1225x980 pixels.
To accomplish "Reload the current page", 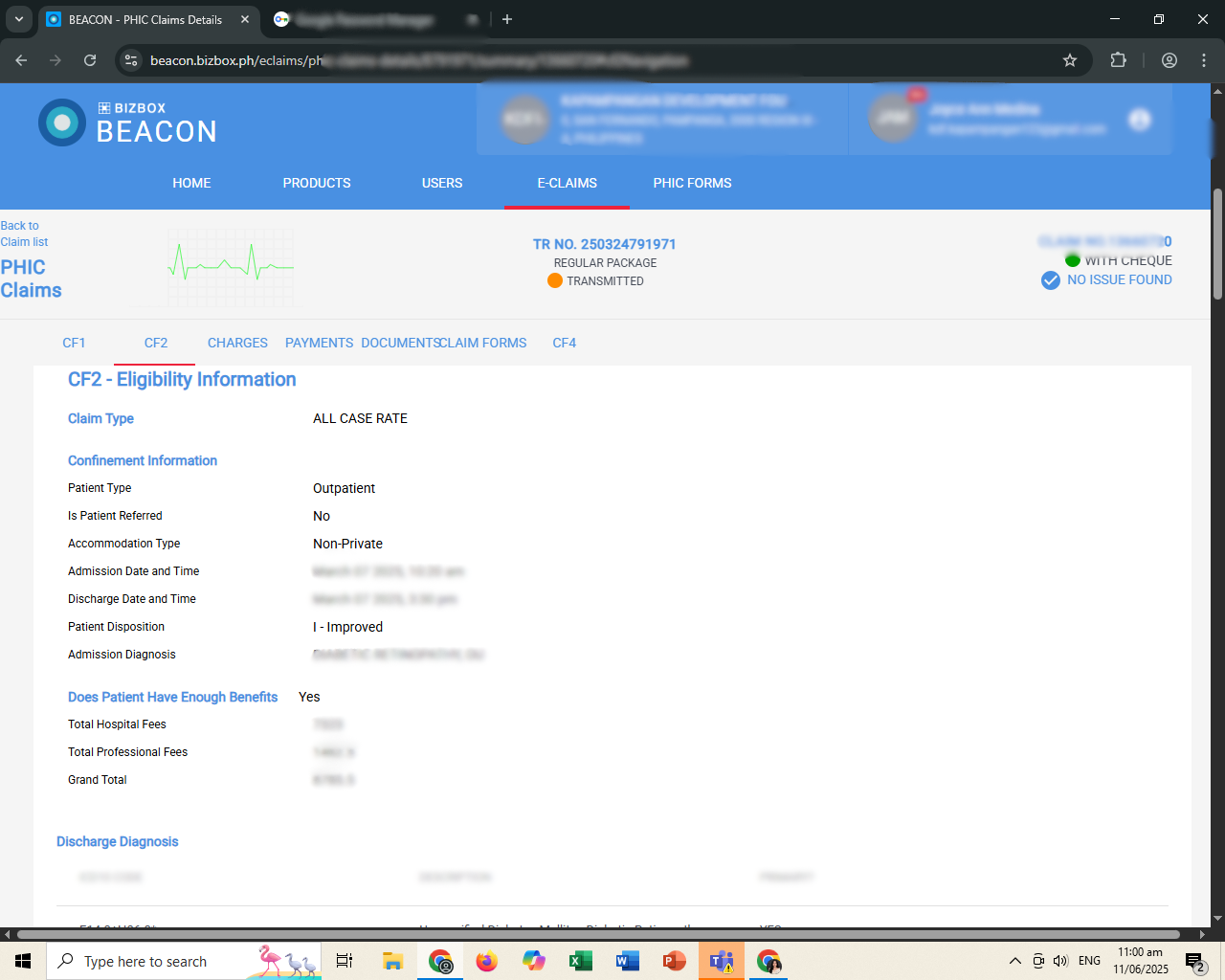I will (x=90, y=60).
